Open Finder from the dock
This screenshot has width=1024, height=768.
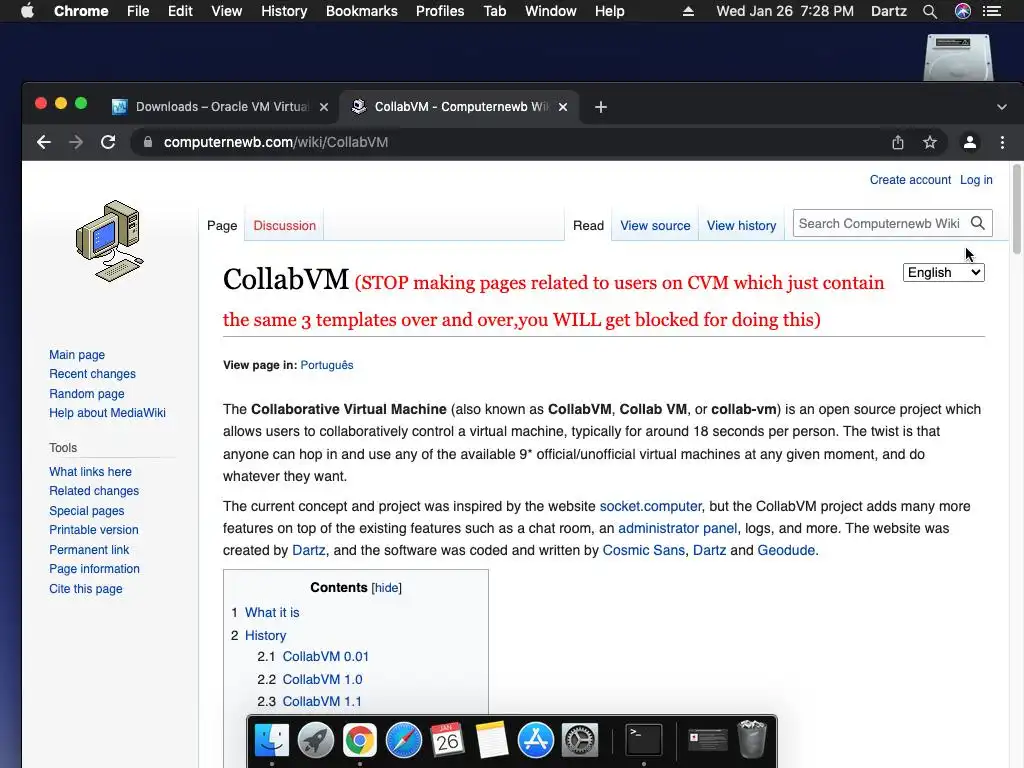click(x=272, y=740)
